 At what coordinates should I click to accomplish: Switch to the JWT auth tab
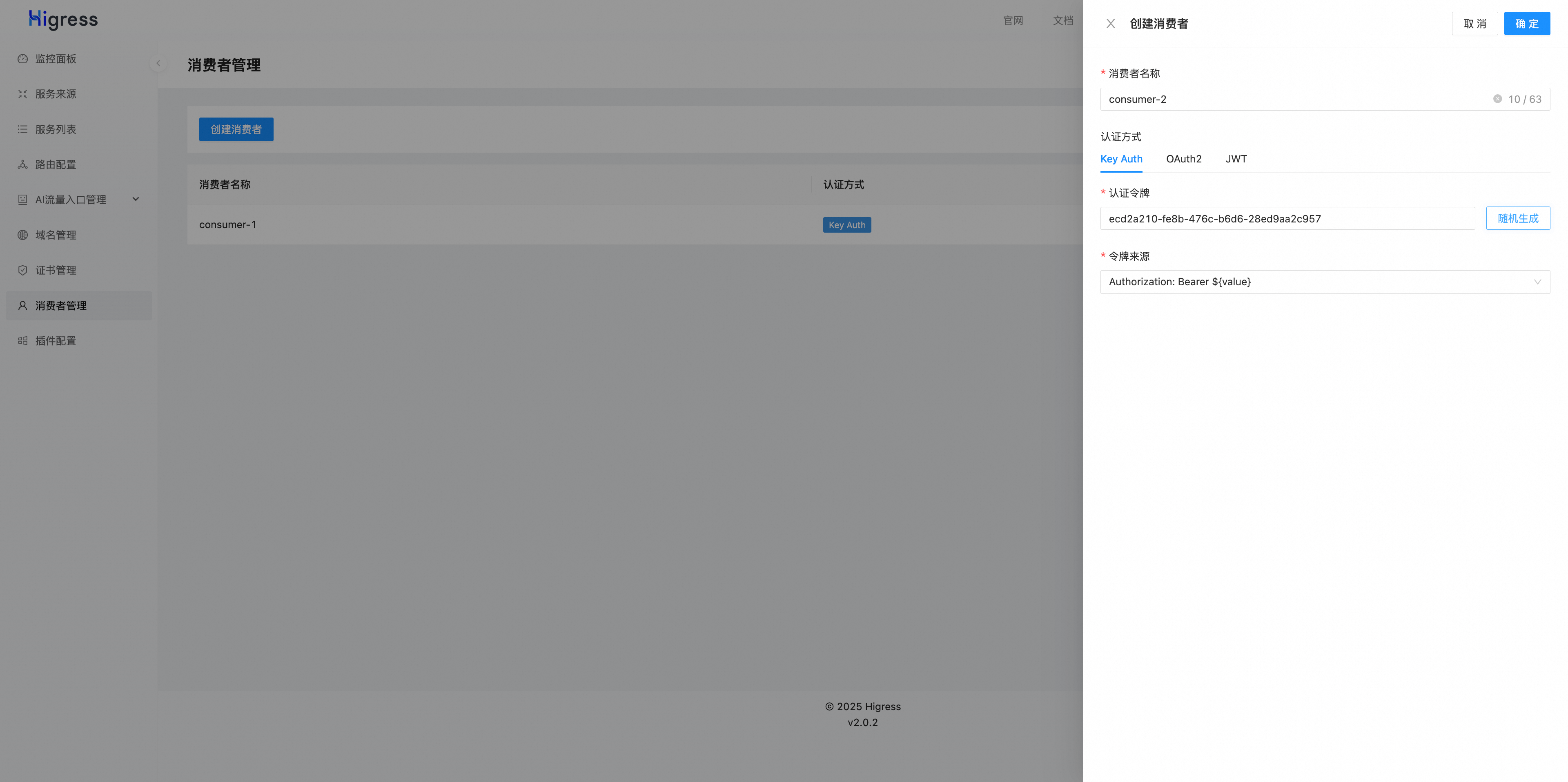1236,159
